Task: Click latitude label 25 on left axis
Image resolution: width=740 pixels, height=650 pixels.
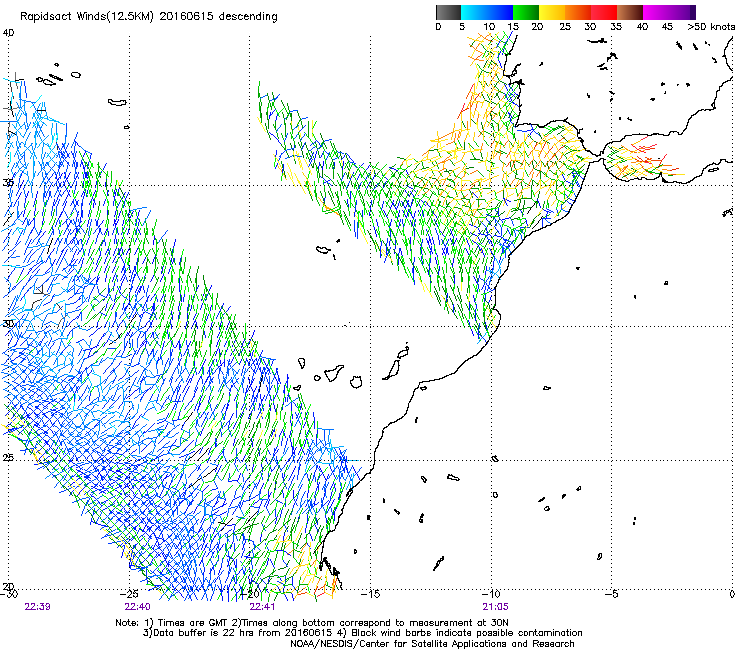Action: click(x=8, y=458)
